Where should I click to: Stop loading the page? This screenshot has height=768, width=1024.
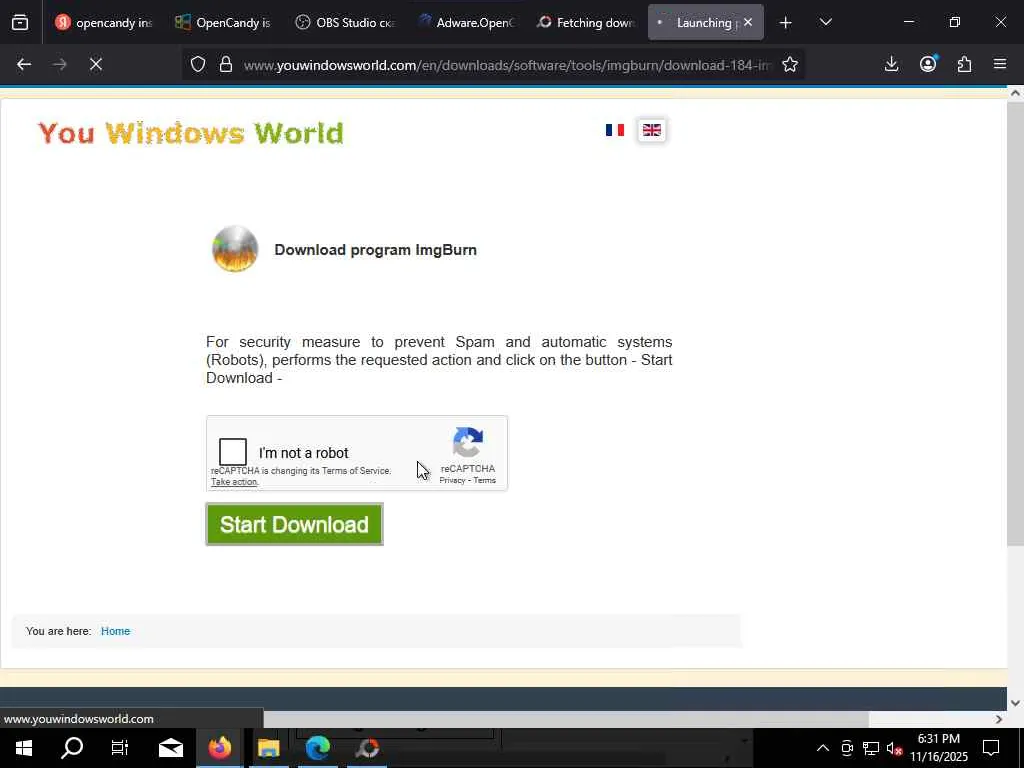[x=96, y=65]
